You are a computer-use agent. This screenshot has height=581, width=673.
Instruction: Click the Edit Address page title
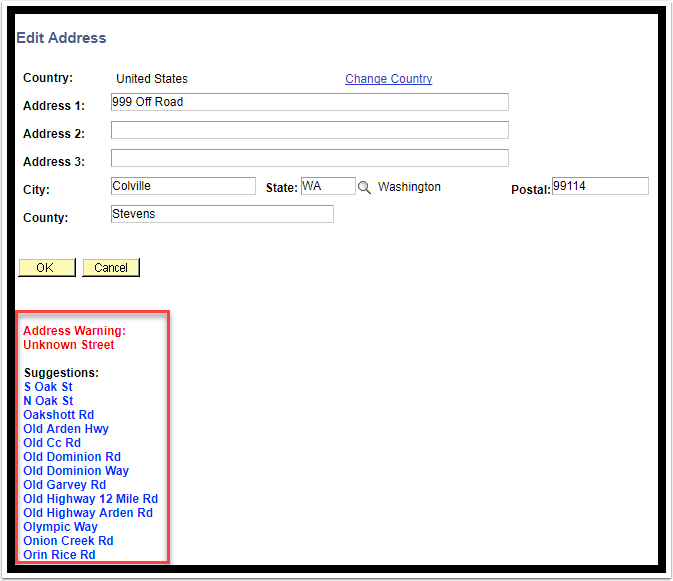[61, 38]
